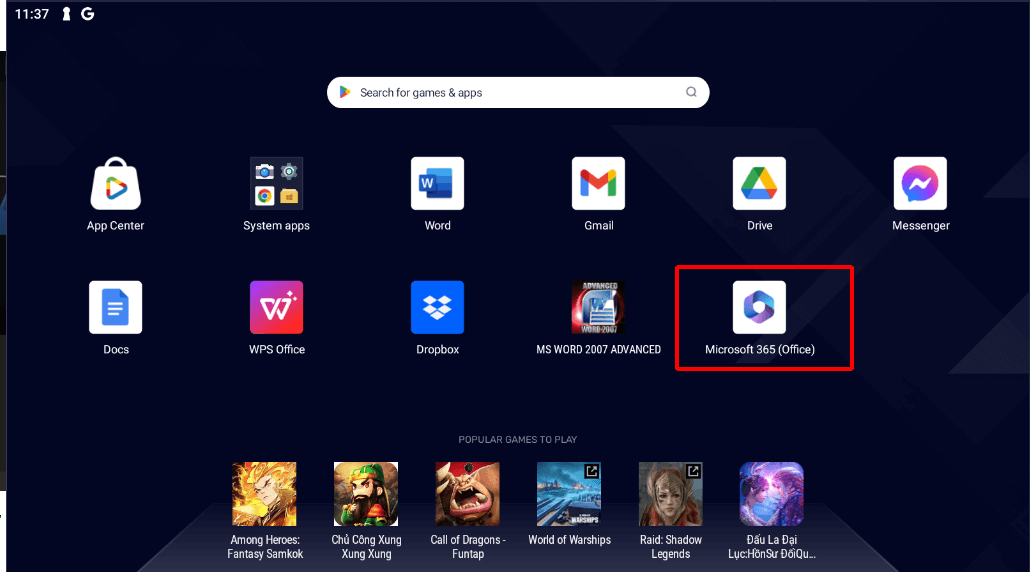Launch Microsoft 365 (Office)
The width and height of the screenshot is (1030, 572).
point(759,307)
